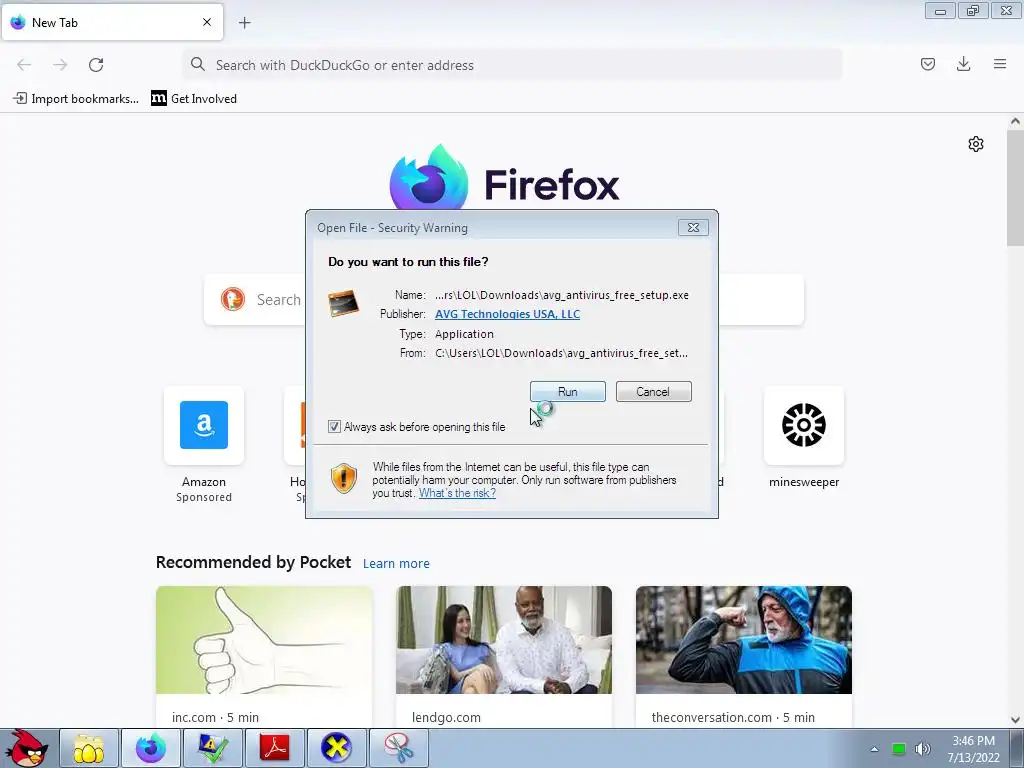This screenshot has height=768, width=1024.
Task: Click Import bookmarks in the bookmarks toolbar
Action: click(x=76, y=99)
